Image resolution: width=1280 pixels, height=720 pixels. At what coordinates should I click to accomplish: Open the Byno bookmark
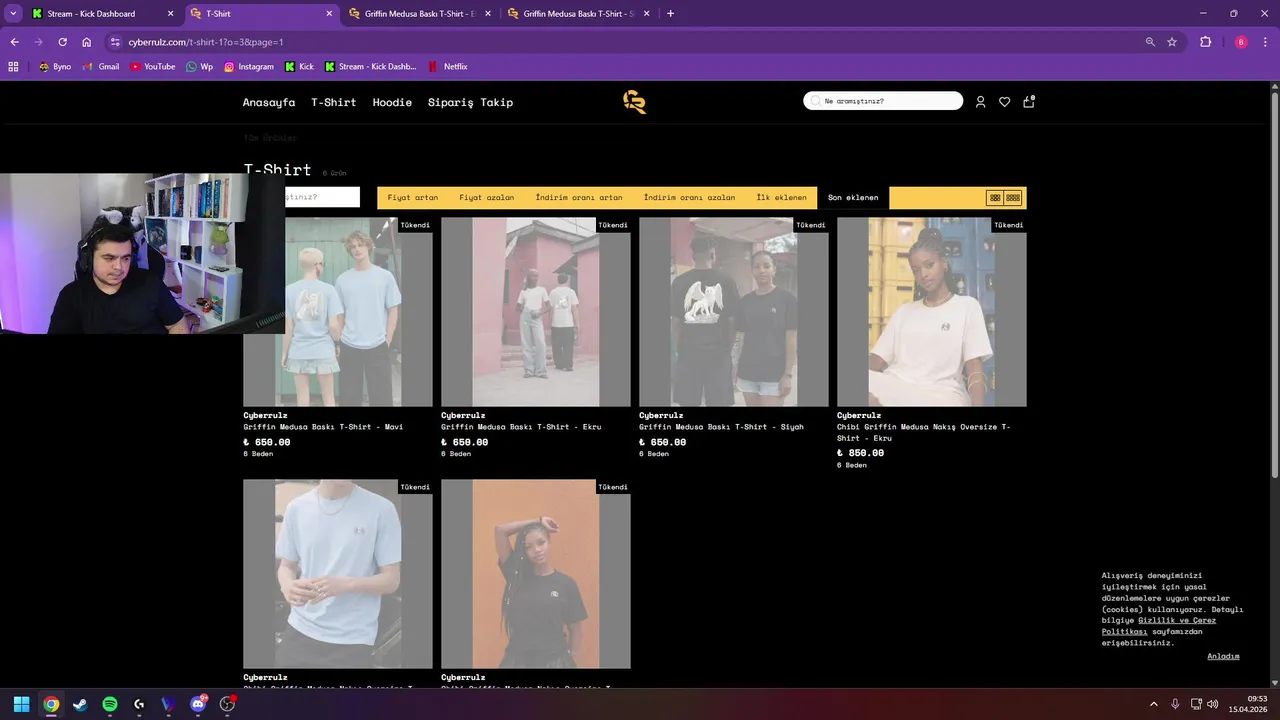click(x=54, y=67)
